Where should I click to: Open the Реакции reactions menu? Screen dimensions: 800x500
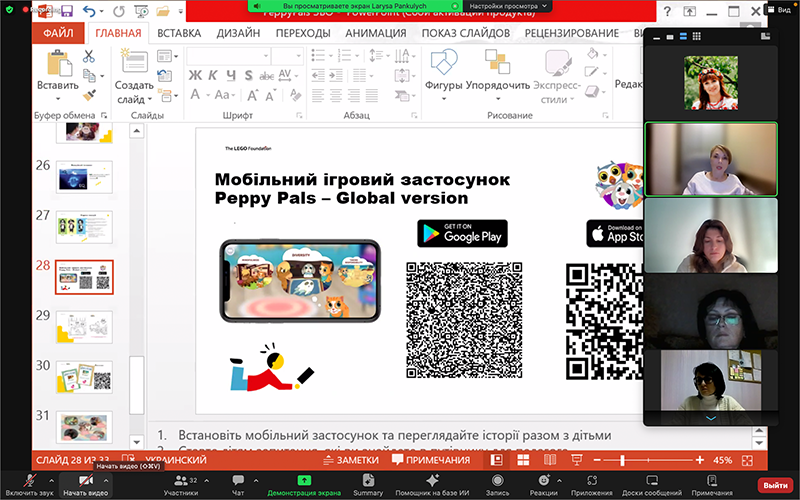544,485
